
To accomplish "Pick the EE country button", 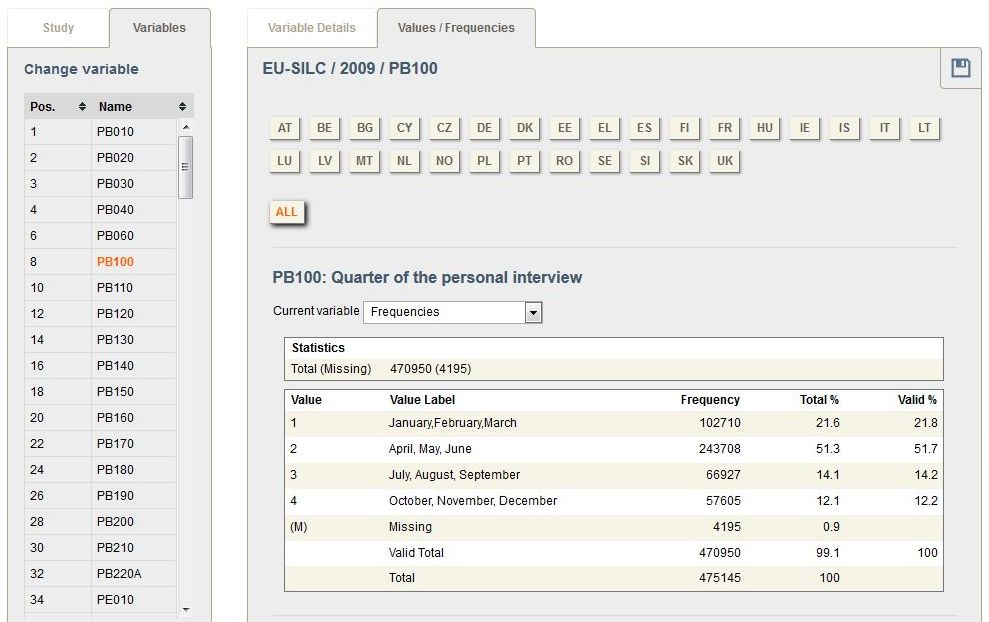I will 565,127.
